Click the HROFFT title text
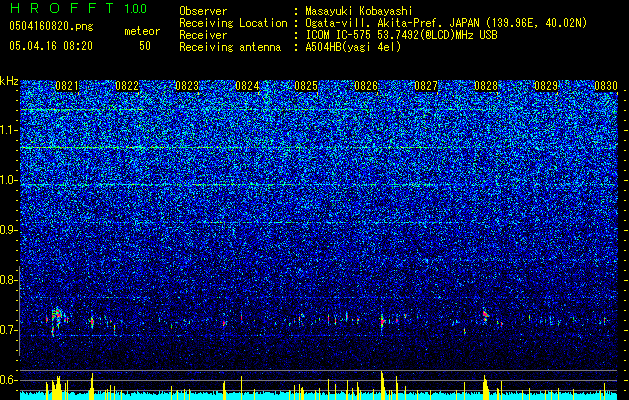The width and height of the screenshot is (629, 400). [62, 8]
